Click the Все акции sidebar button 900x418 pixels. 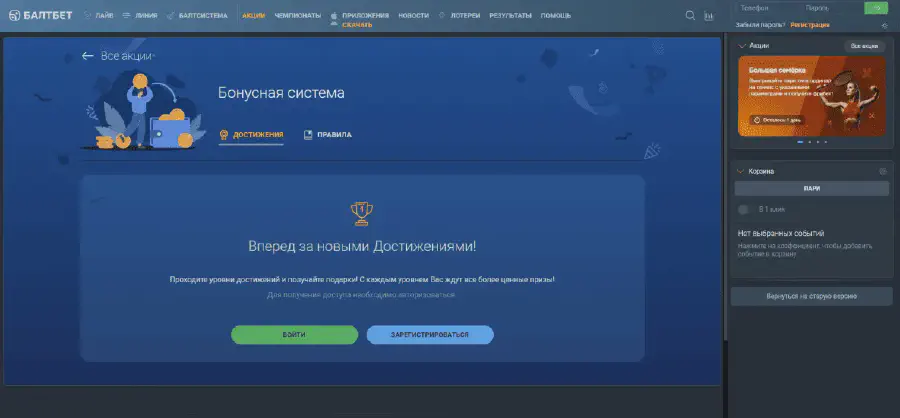tap(864, 46)
